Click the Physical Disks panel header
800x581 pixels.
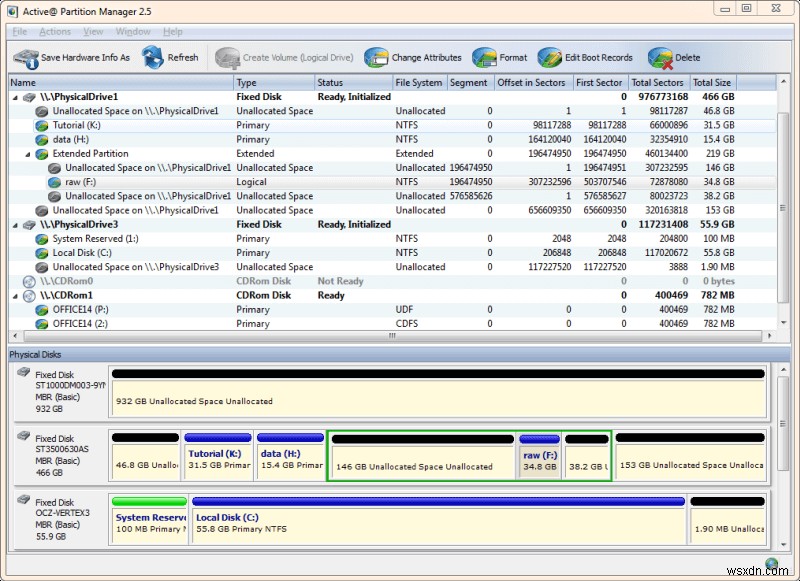(399, 355)
